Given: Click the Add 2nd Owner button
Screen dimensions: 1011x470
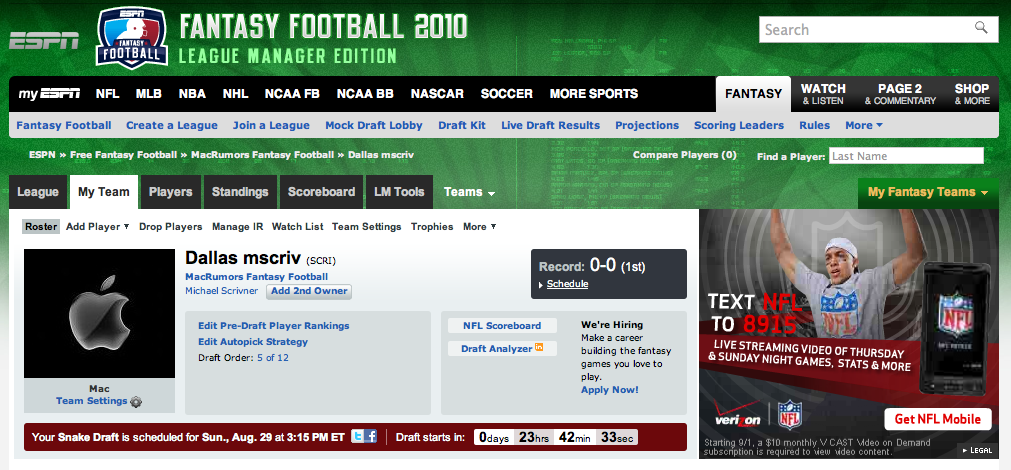Looking at the screenshot, I should click(x=309, y=291).
